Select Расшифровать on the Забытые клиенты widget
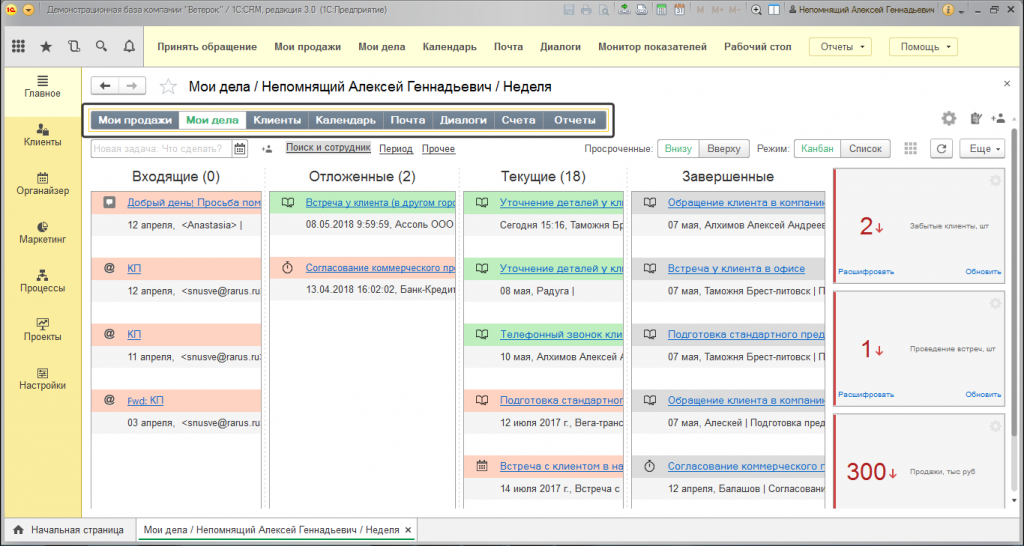 pos(866,272)
